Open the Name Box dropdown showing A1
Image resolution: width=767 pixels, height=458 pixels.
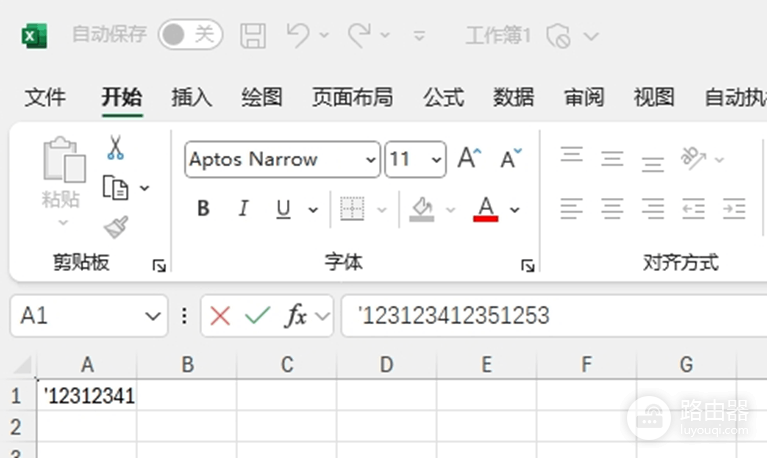[153, 317]
